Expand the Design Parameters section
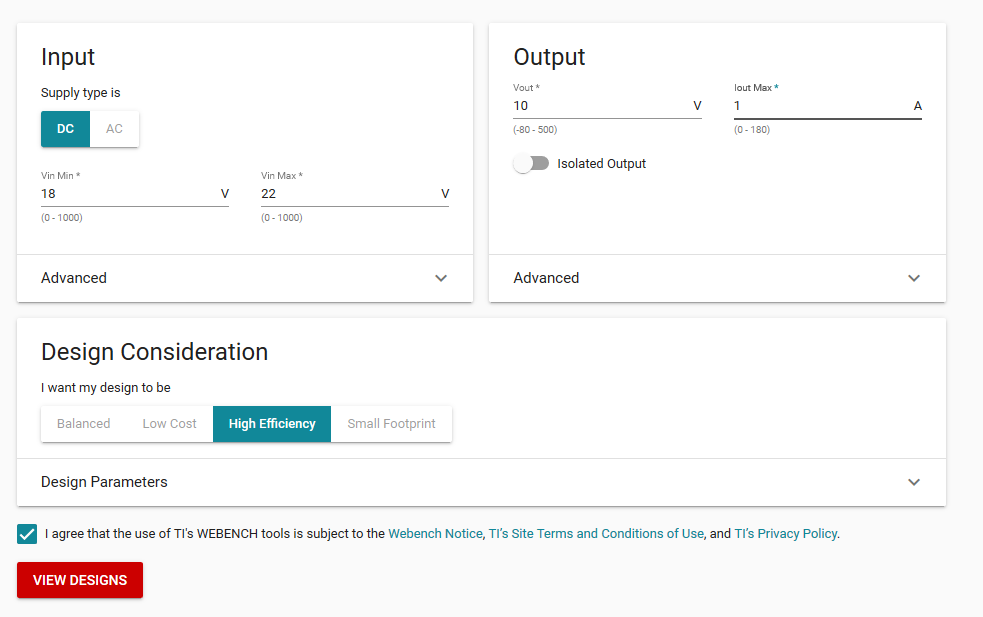The height and width of the screenshot is (617, 983). coord(481,482)
